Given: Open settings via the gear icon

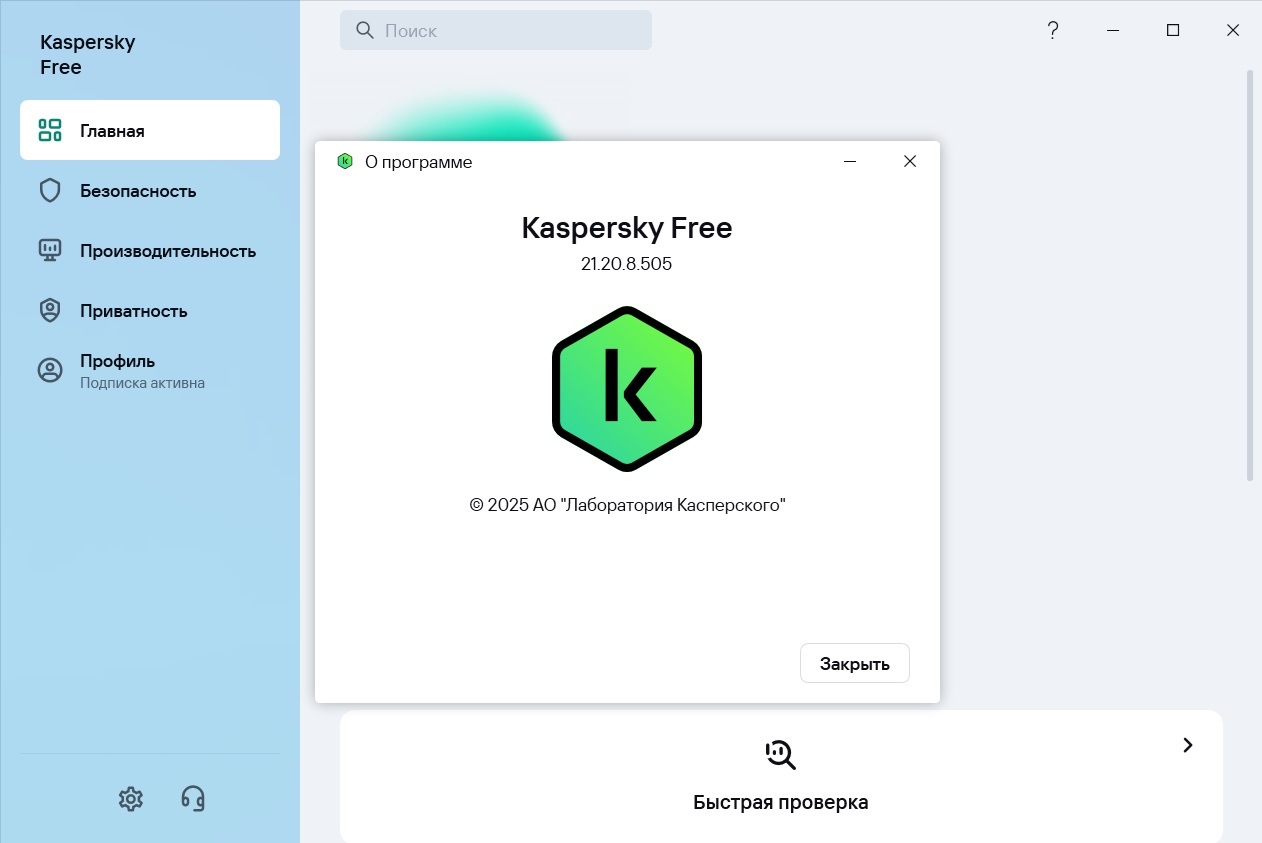Looking at the screenshot, I should coord(131,798).
